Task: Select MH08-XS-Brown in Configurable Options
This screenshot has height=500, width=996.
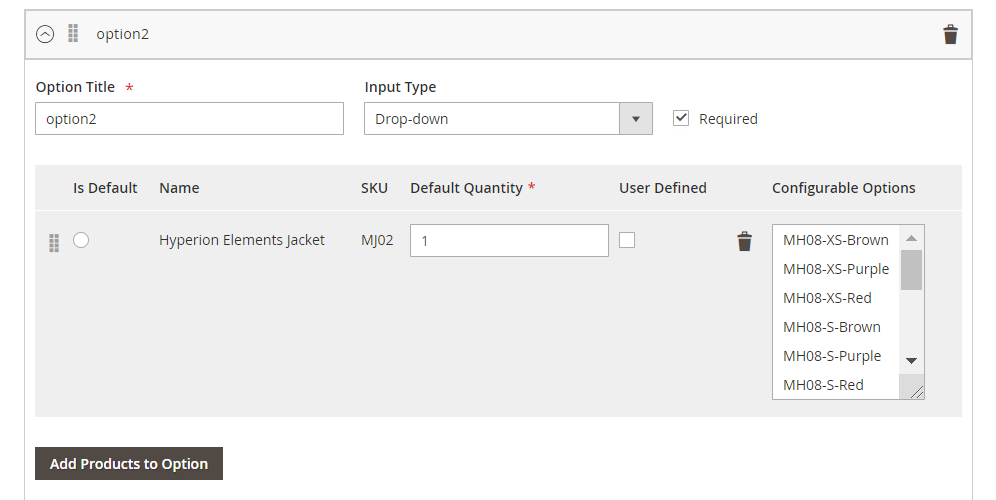Action: (x=835, y=240)
